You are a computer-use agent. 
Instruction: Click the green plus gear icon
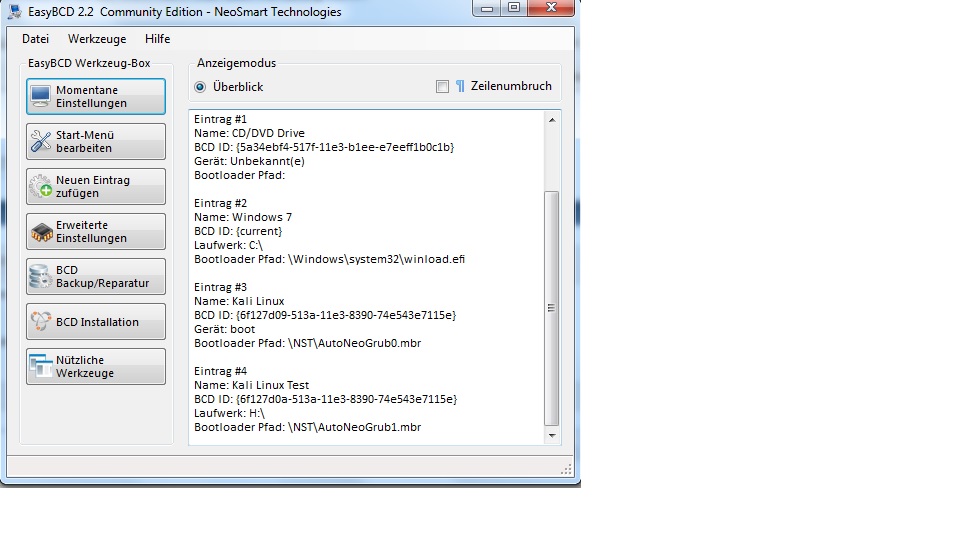(41, 186)
